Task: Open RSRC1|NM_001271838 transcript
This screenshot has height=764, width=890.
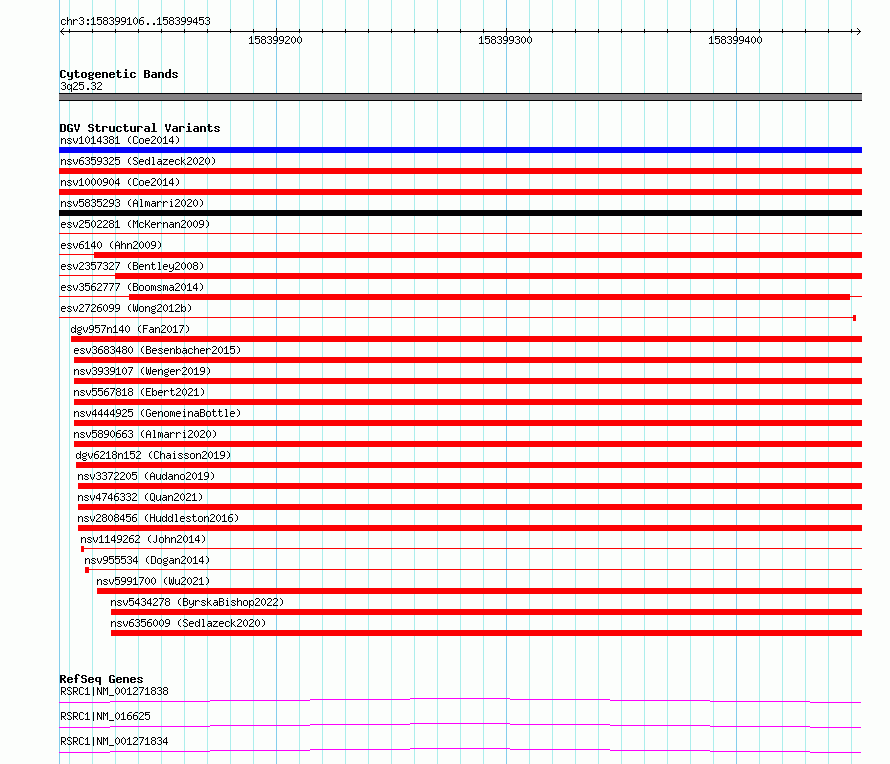Action: [x=114, y=691]
